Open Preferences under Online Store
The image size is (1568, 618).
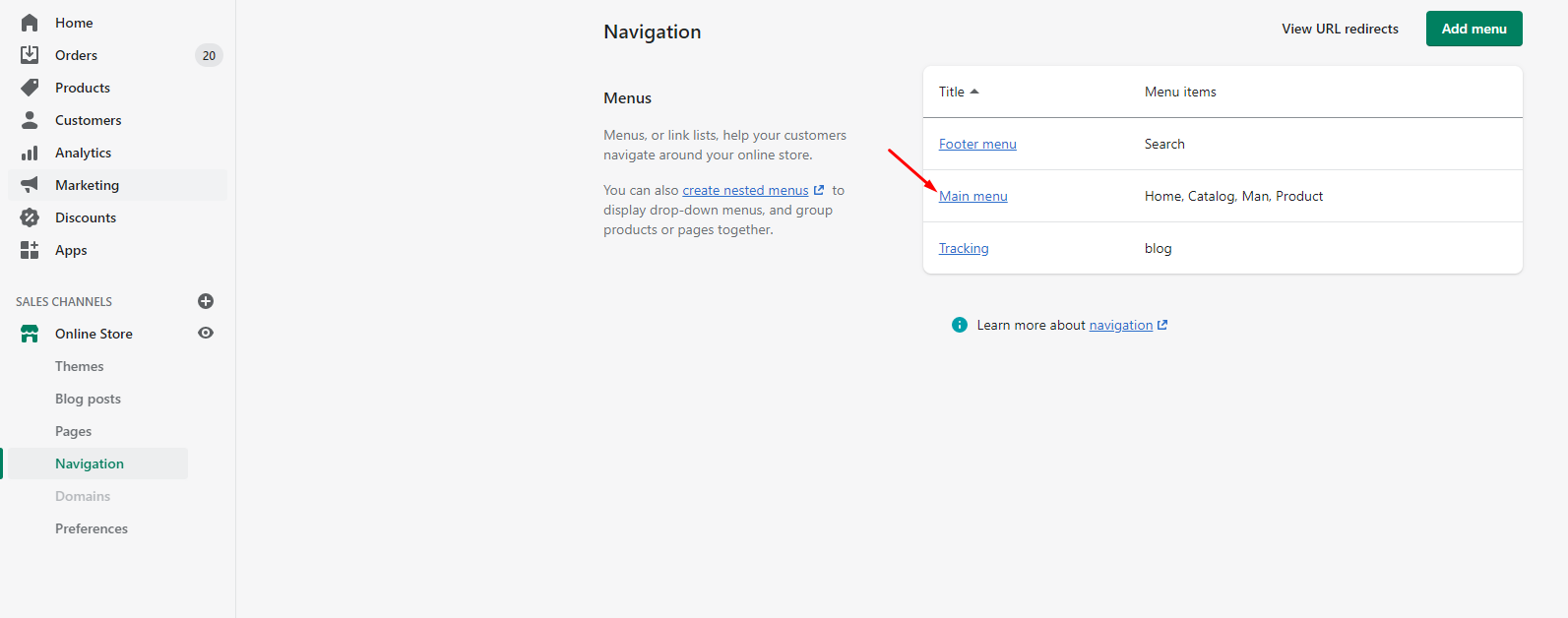[x=92, y=528]
